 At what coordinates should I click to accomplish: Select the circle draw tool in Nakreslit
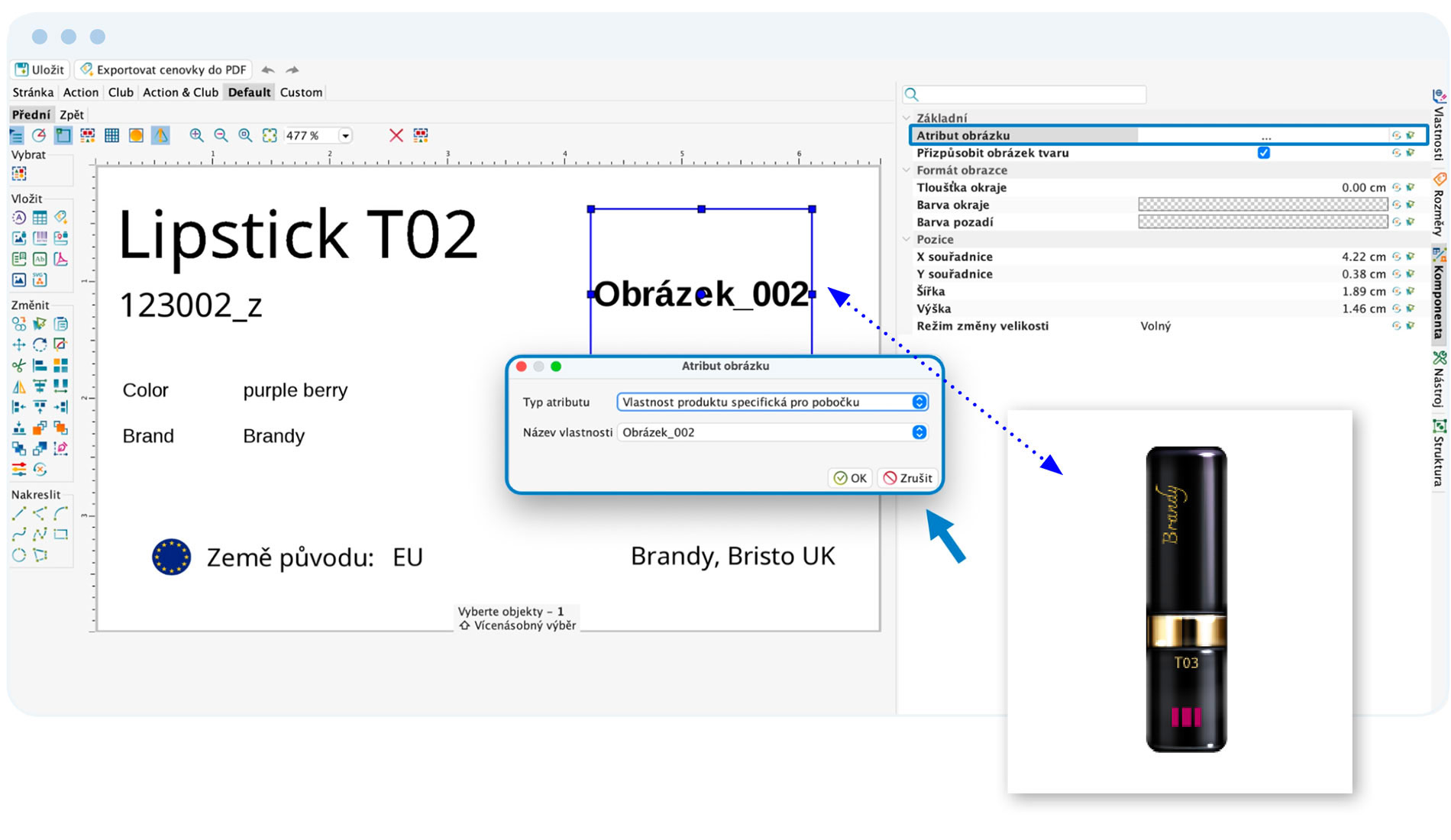(19, 555)
